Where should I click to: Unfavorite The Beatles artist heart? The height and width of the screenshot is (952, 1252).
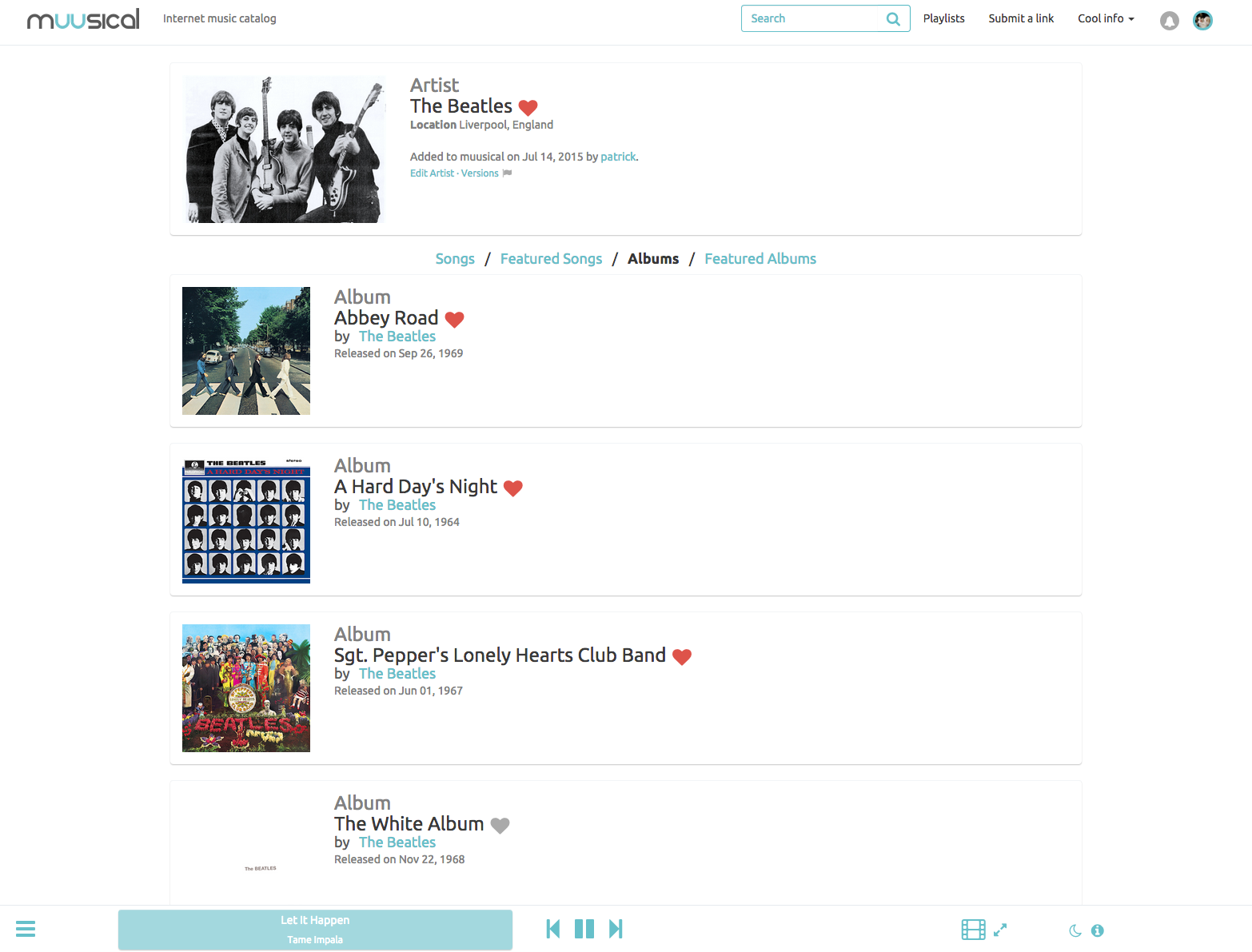pos(528,107)
